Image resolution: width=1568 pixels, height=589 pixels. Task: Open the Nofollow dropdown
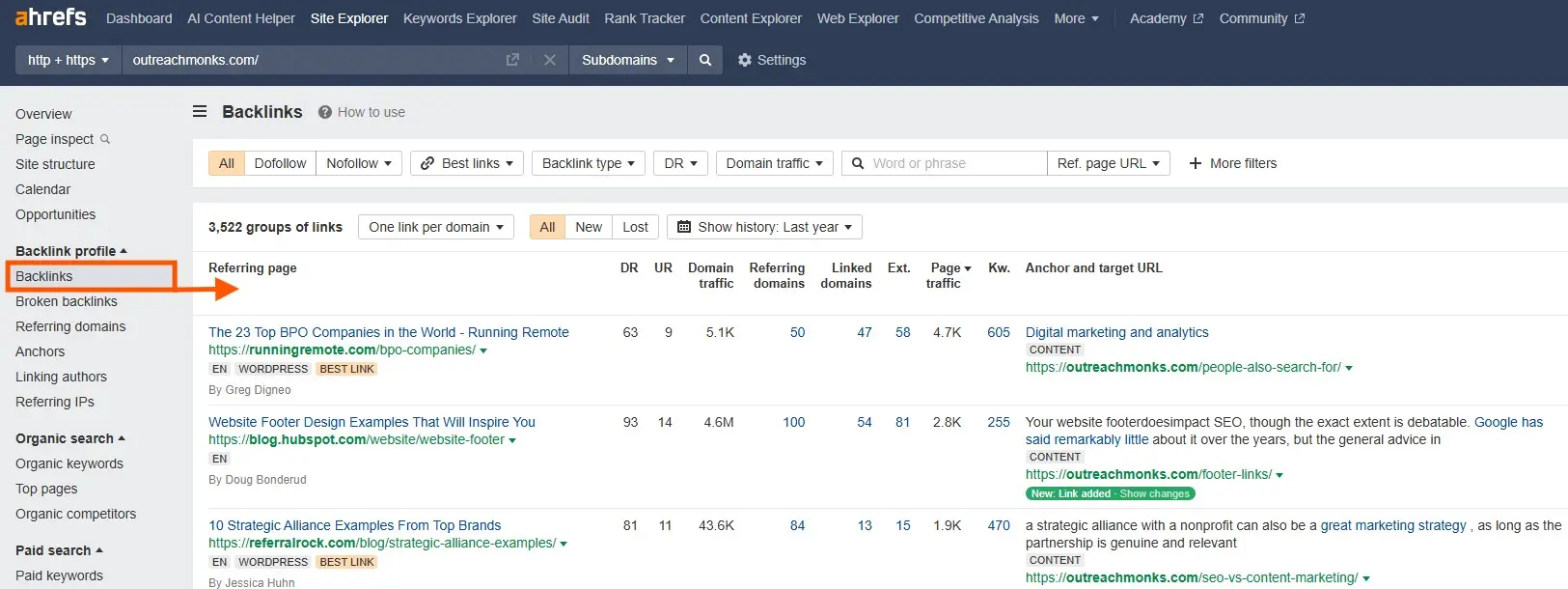coord(359,163)
